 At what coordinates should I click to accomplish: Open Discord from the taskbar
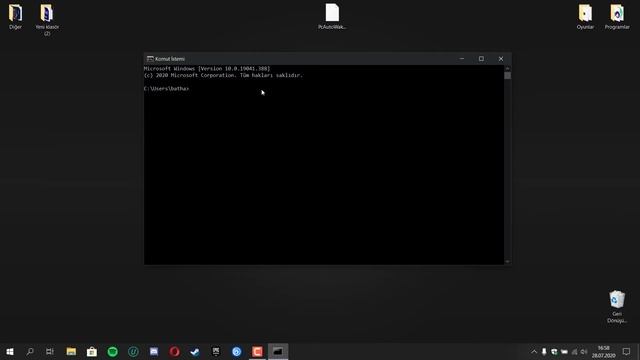point(154,351)
